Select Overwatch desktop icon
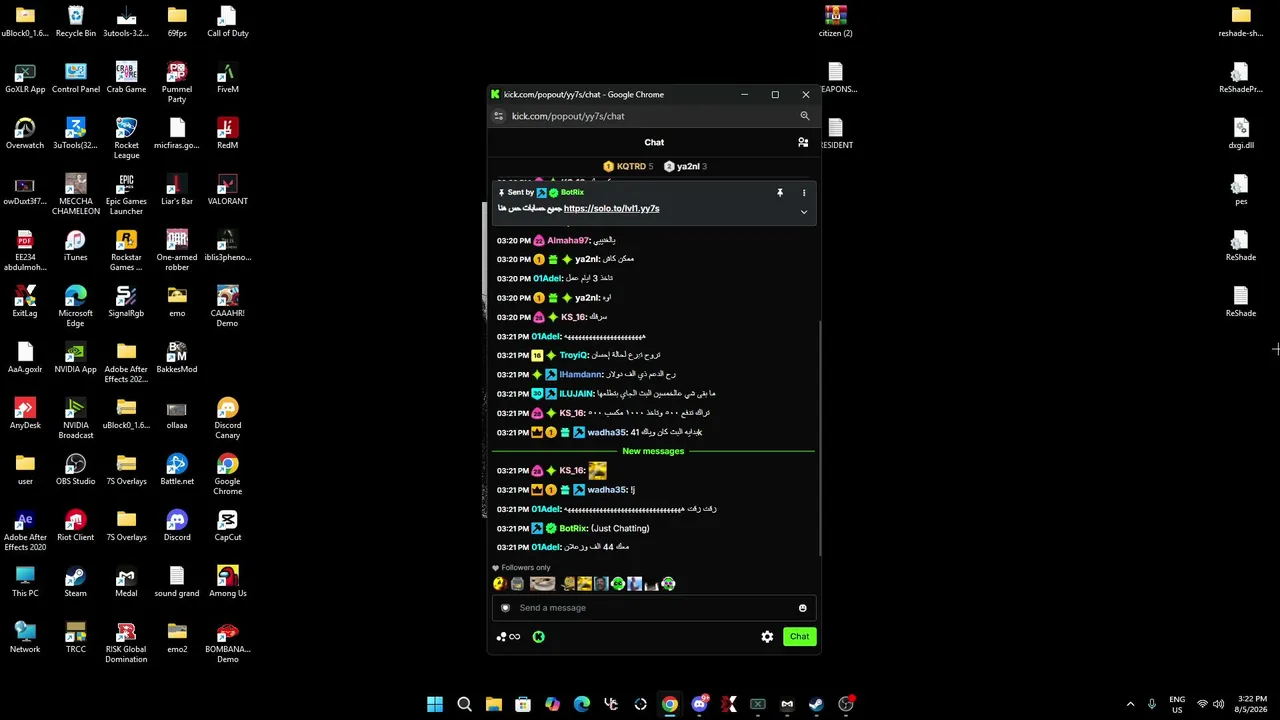The width and height of the screenshot is (1280, 720). [x=25, y=133]
